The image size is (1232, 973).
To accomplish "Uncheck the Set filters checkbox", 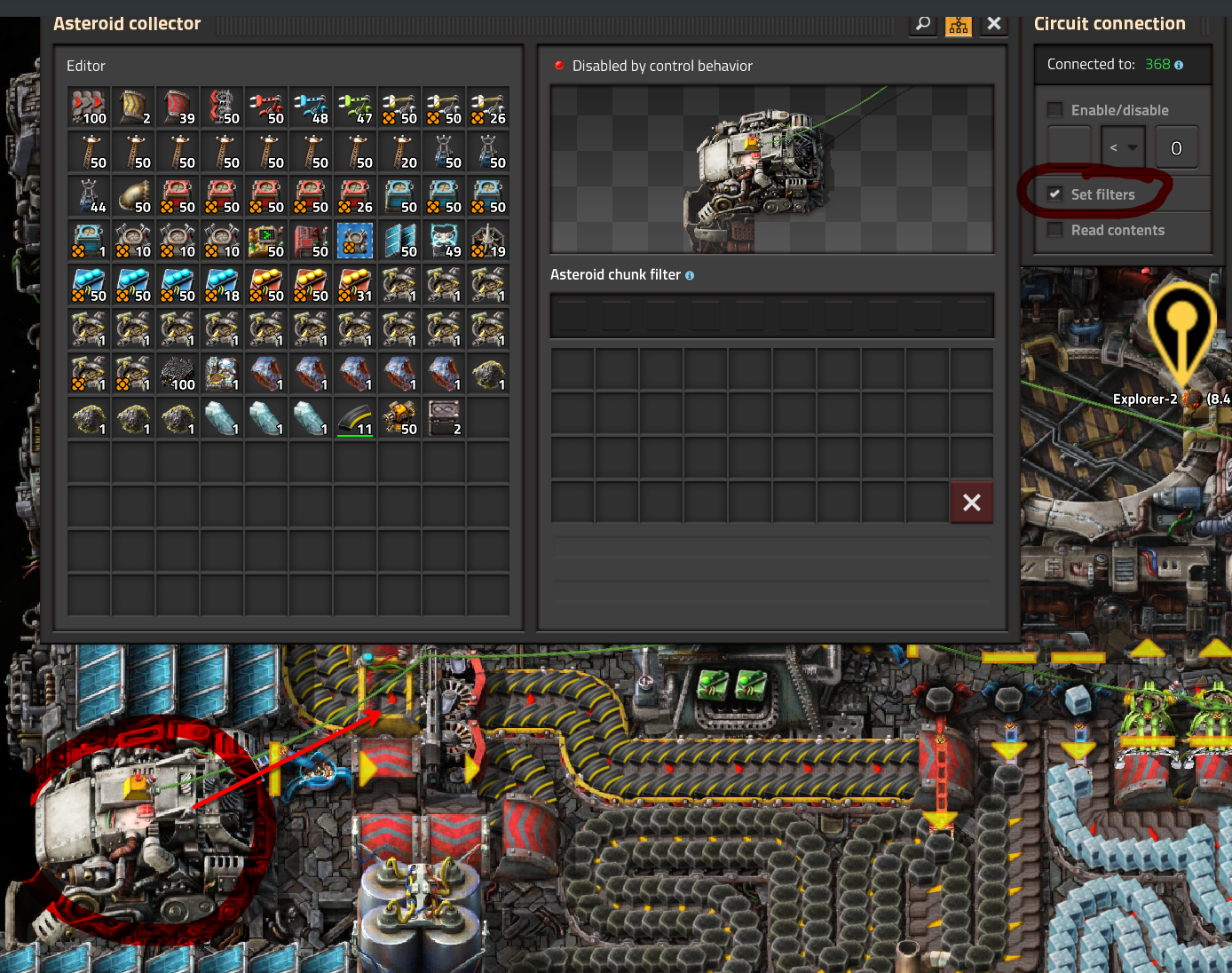I will pyautogui.click(x=1055, y=194).
